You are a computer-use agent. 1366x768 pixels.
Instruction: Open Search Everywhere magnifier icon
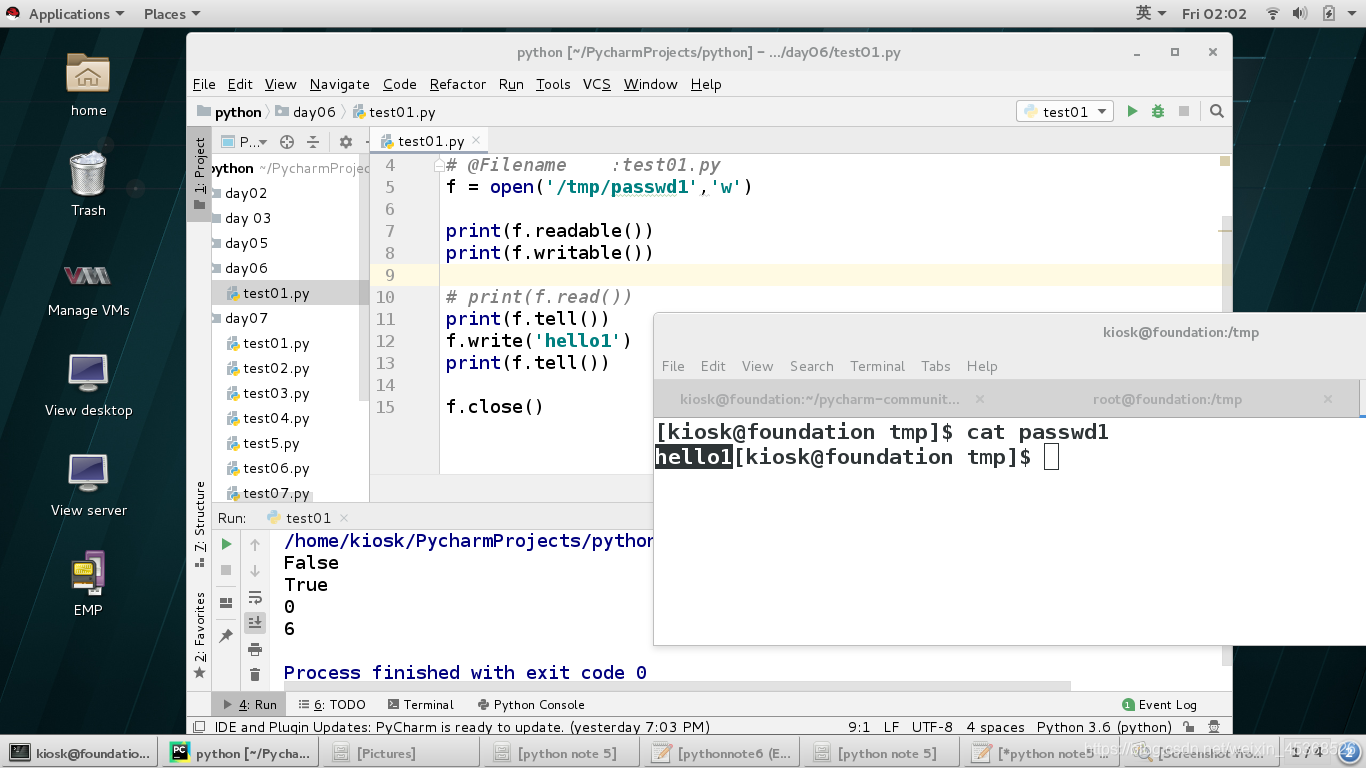pyautogui.click(x=1217, y=112)
